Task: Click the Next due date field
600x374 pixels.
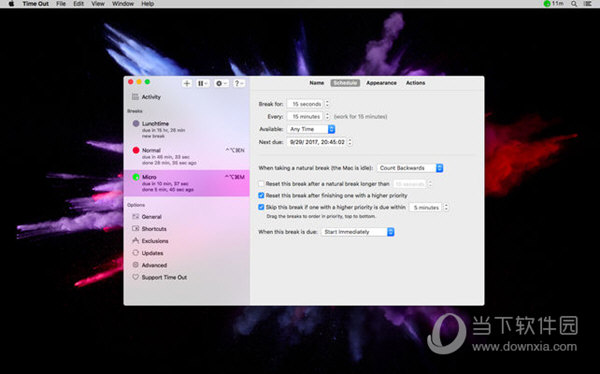Action: pos(317,142)
